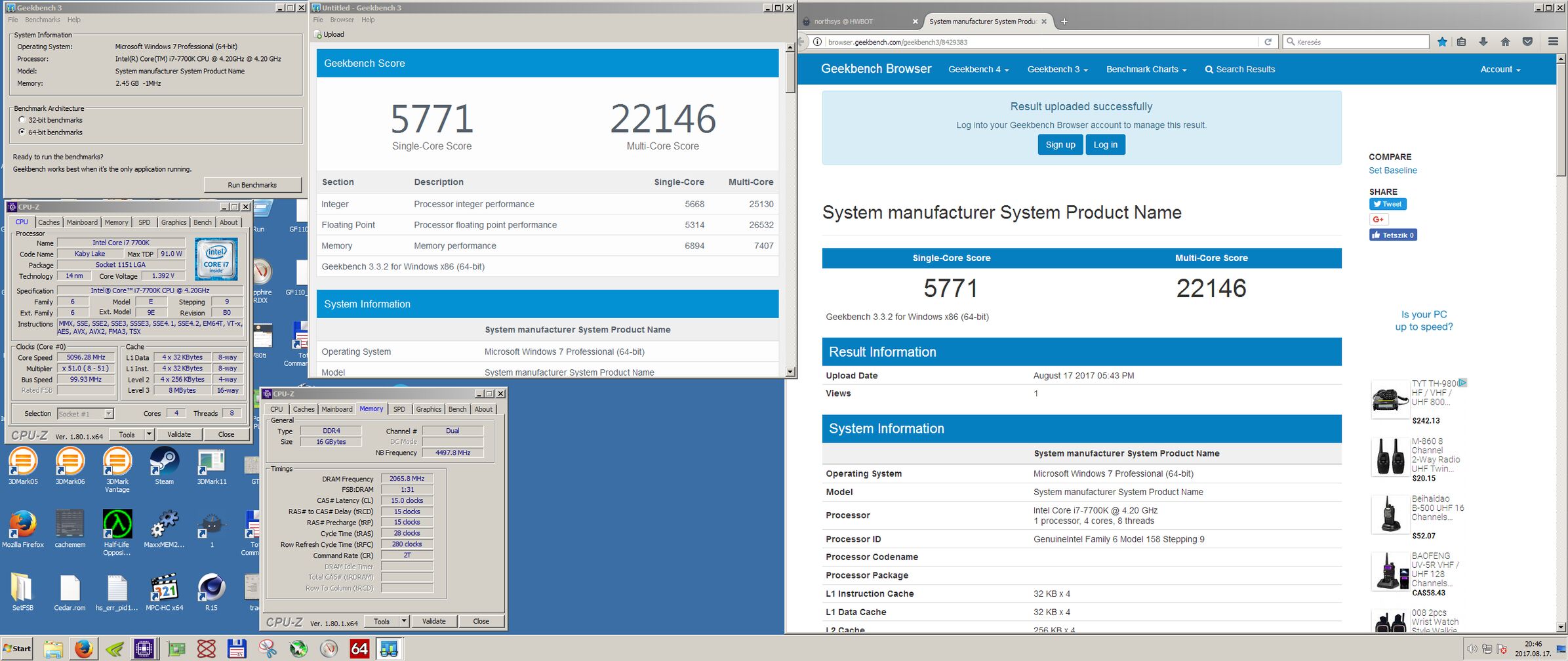Open the Graphics tab in CPU-Z Memory window

point(428,409)
